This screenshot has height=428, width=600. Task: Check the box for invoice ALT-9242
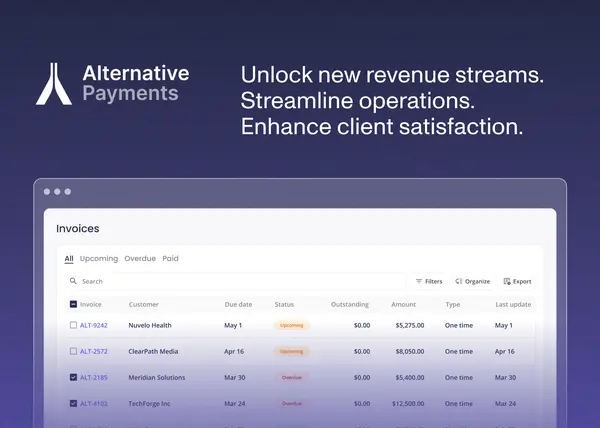click(73, 325)
